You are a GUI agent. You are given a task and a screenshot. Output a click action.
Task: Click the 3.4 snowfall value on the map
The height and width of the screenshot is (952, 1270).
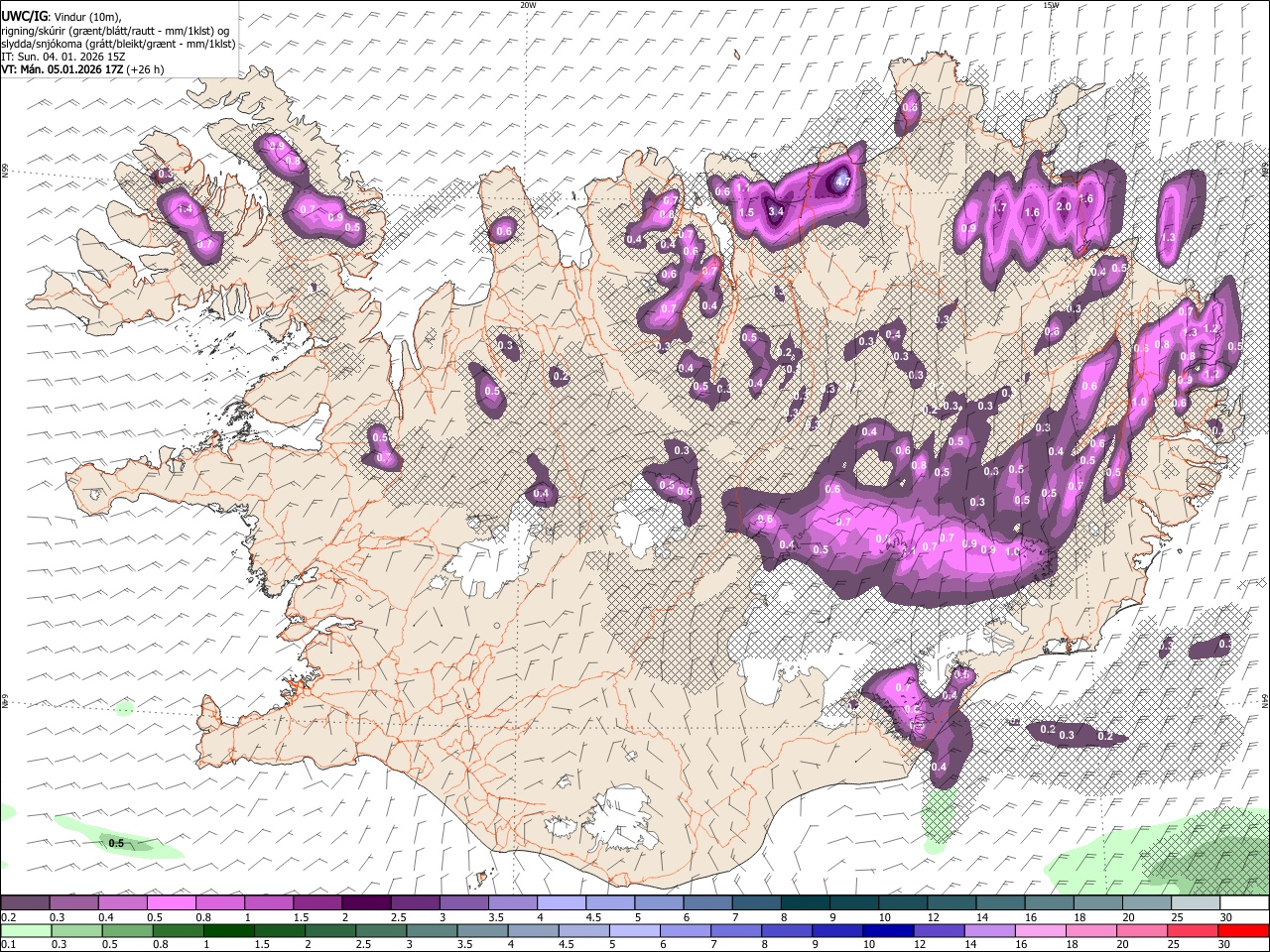(776, 210)
